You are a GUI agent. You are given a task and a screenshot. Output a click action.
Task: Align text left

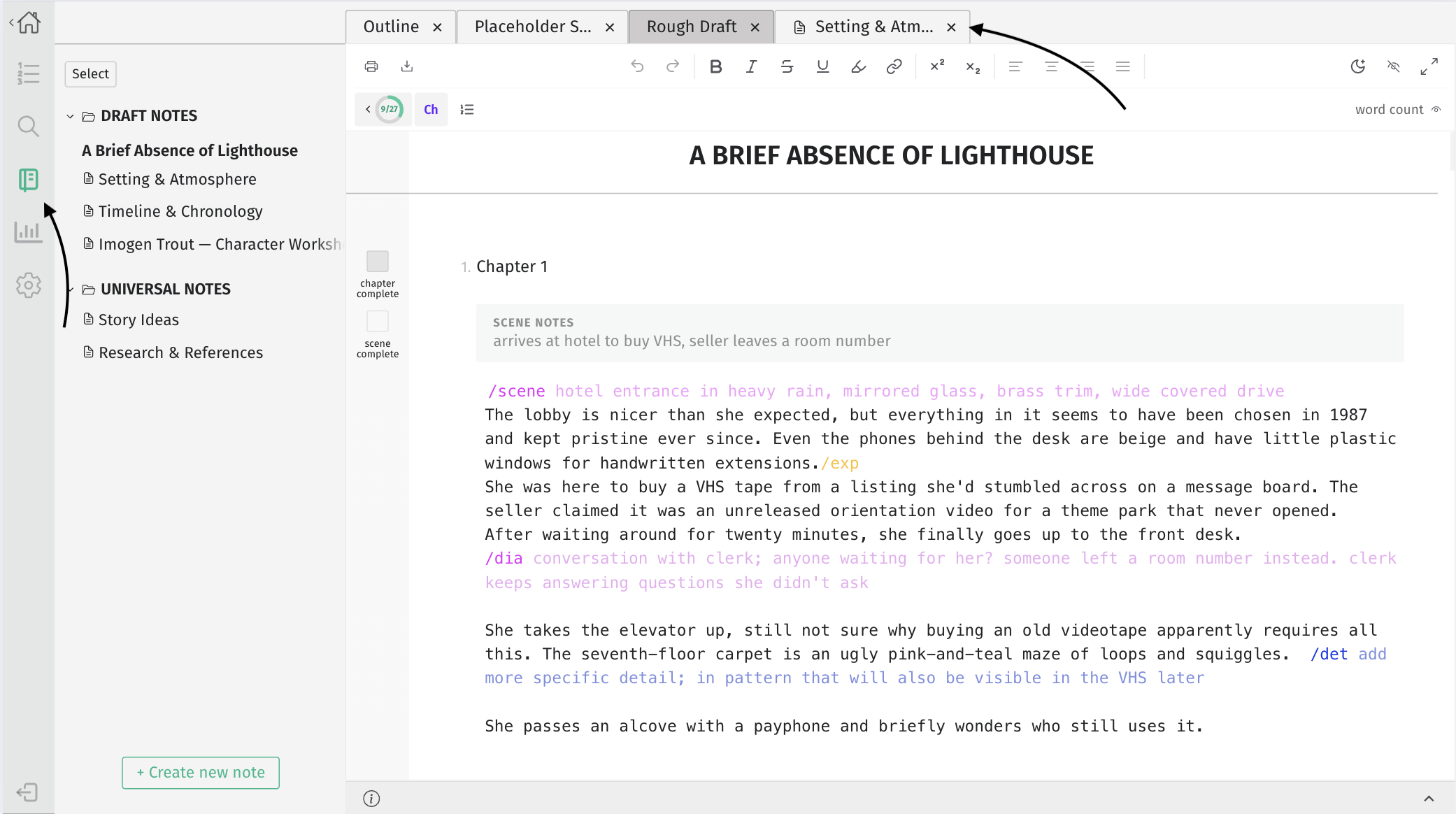1015,66
